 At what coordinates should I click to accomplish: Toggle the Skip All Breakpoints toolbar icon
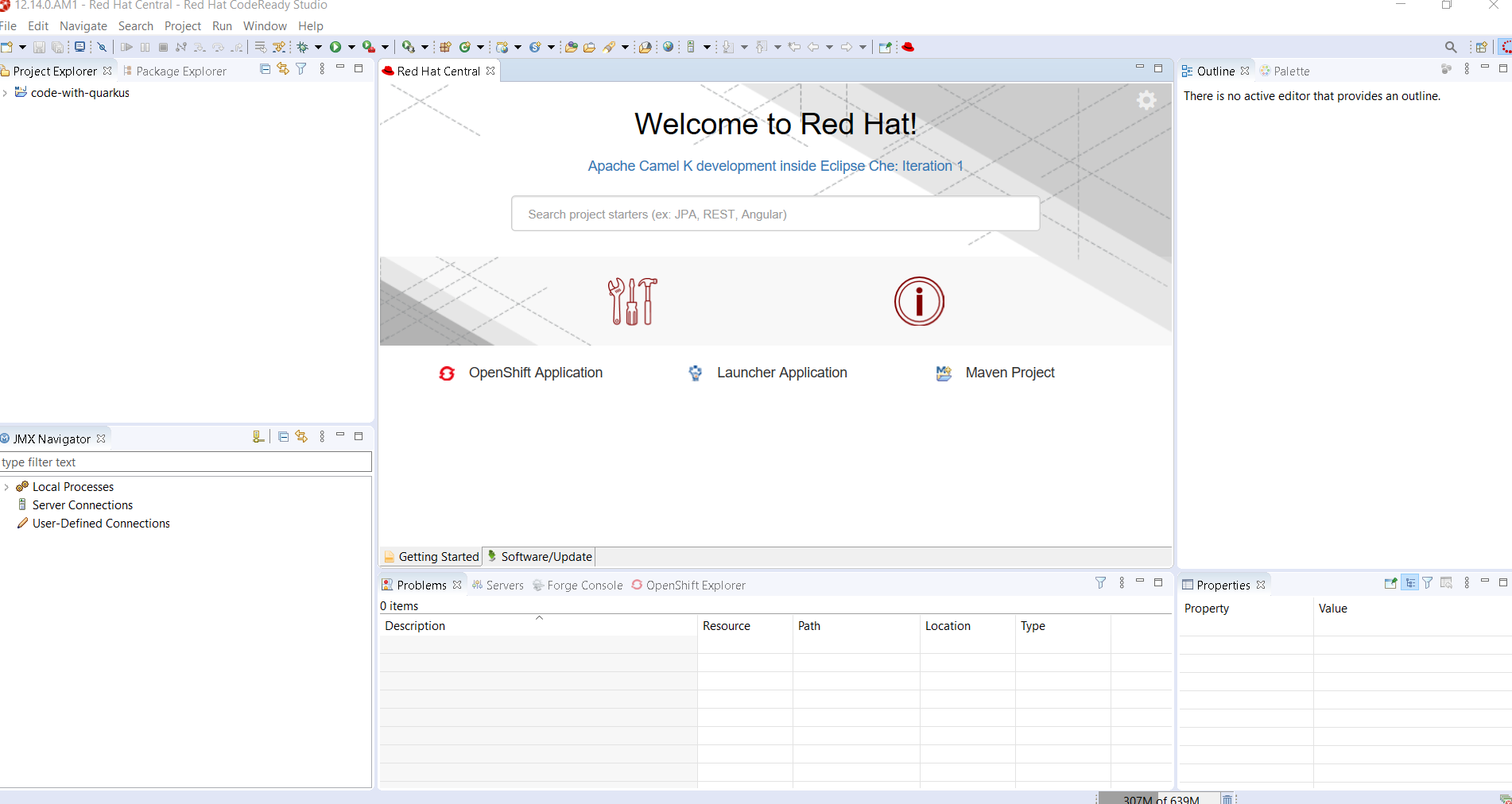click(x=102, y=48)
